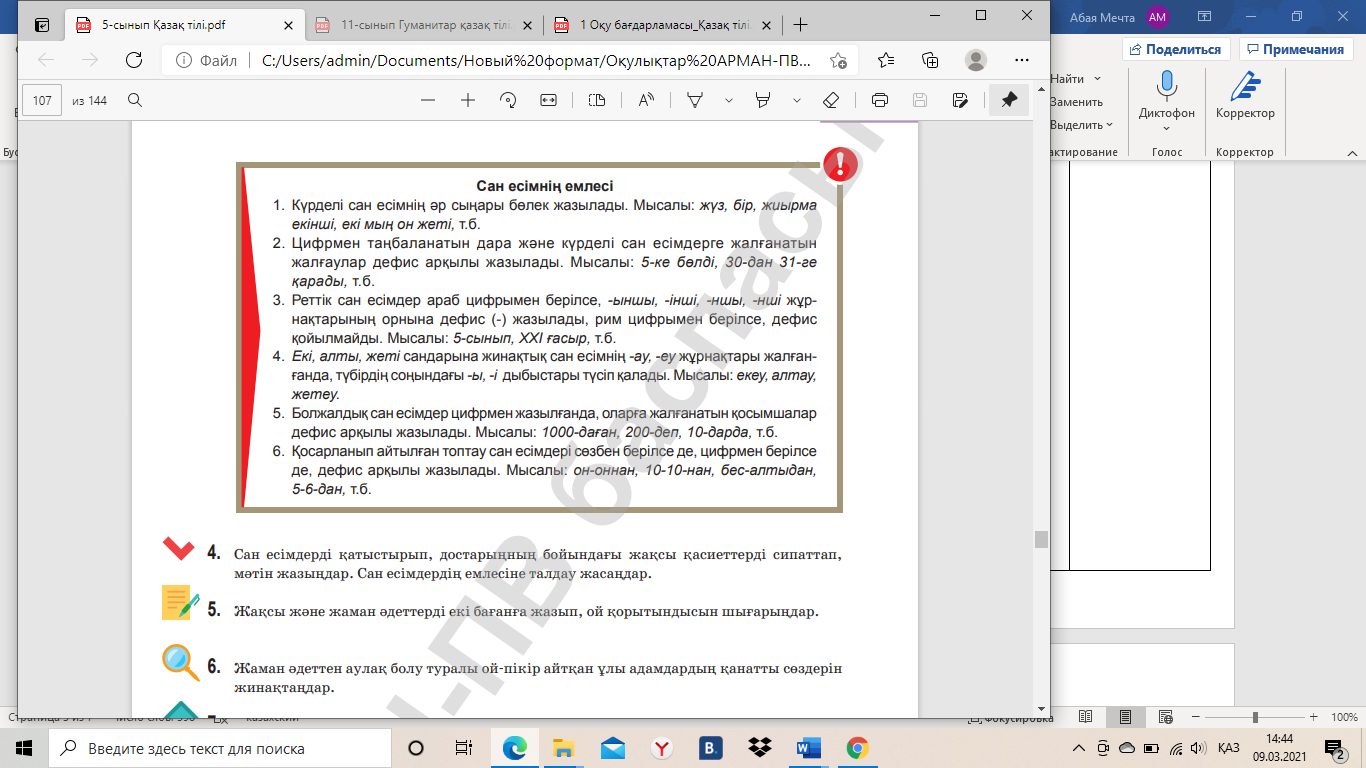This screenshot has height=768, width=1366.
Task: Expand Highlight color options dropdown
Action: click(x=797, y=100)
